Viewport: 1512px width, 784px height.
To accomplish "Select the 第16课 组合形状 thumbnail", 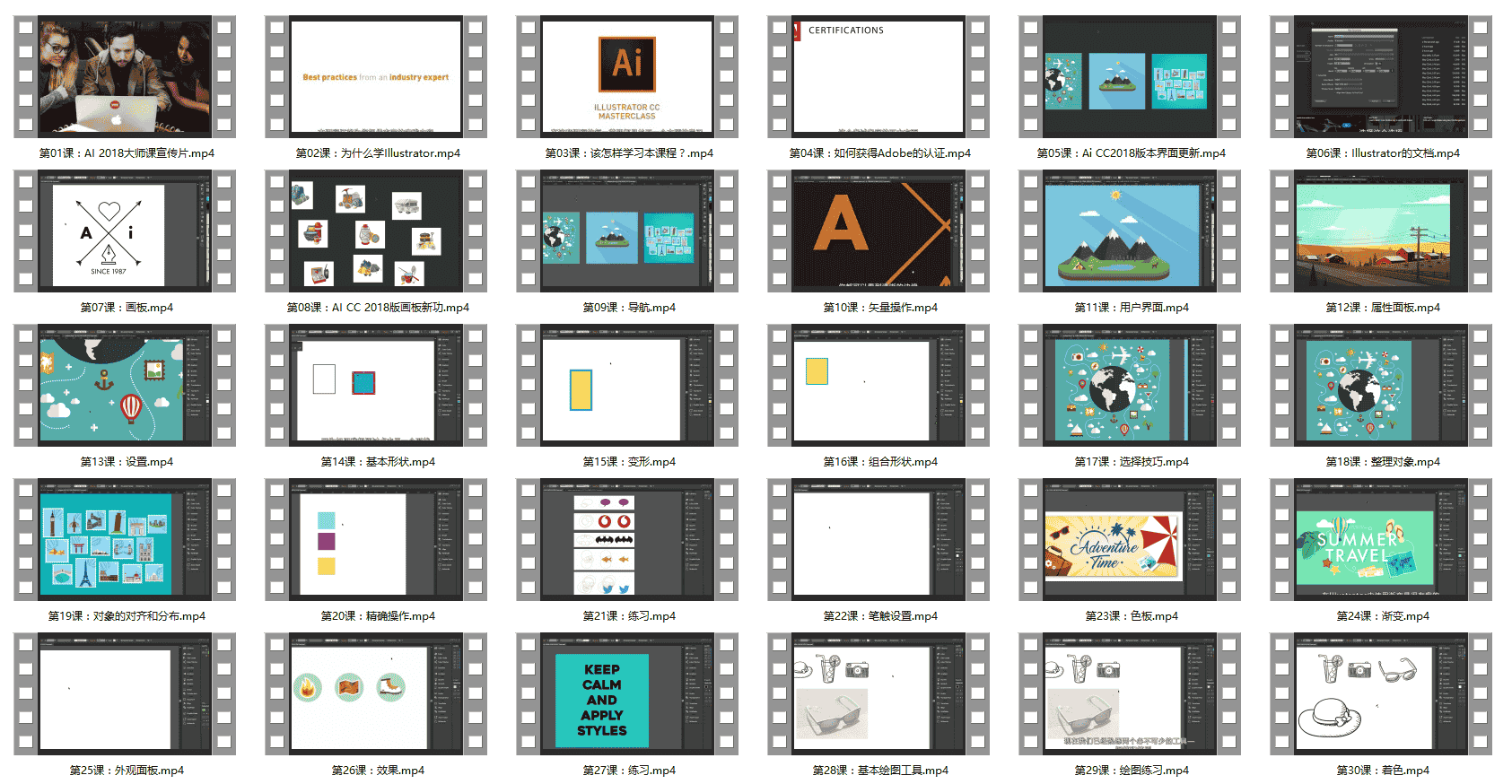I will click(x=878, y=385).
